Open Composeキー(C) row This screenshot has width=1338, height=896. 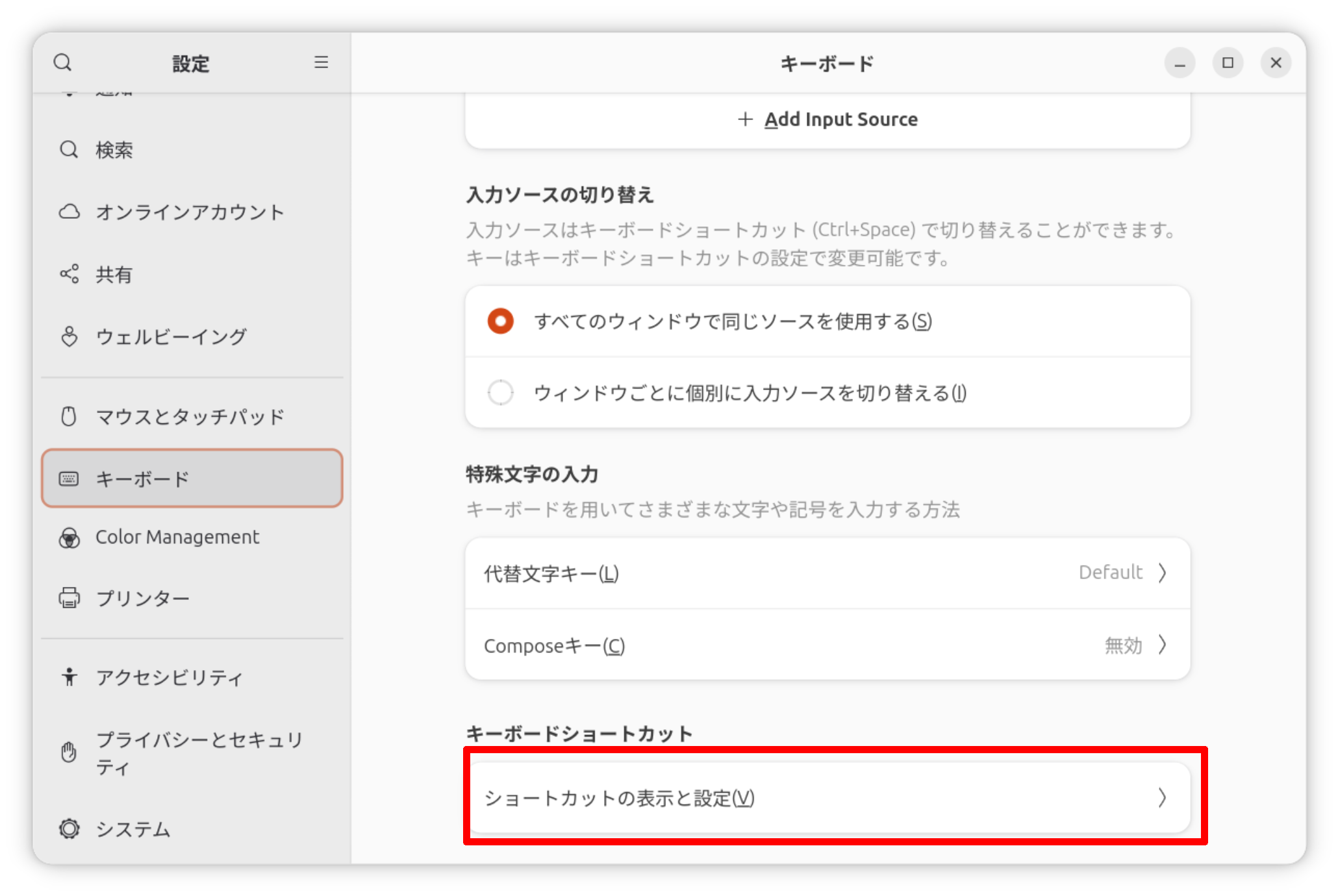(x=827, y=645)
